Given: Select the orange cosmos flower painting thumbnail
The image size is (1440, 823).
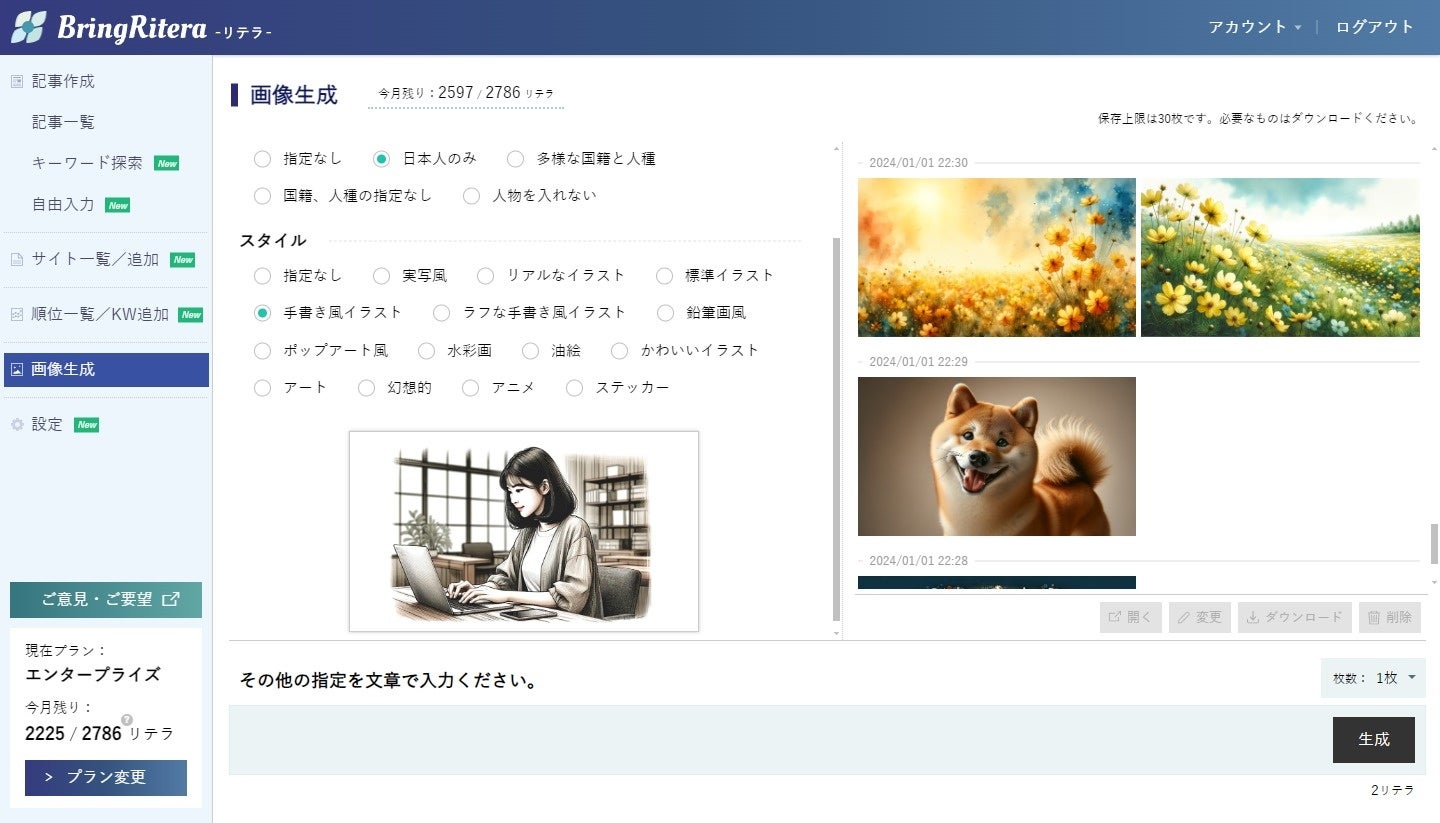Looking at the screenshot, I should point(997,257).
